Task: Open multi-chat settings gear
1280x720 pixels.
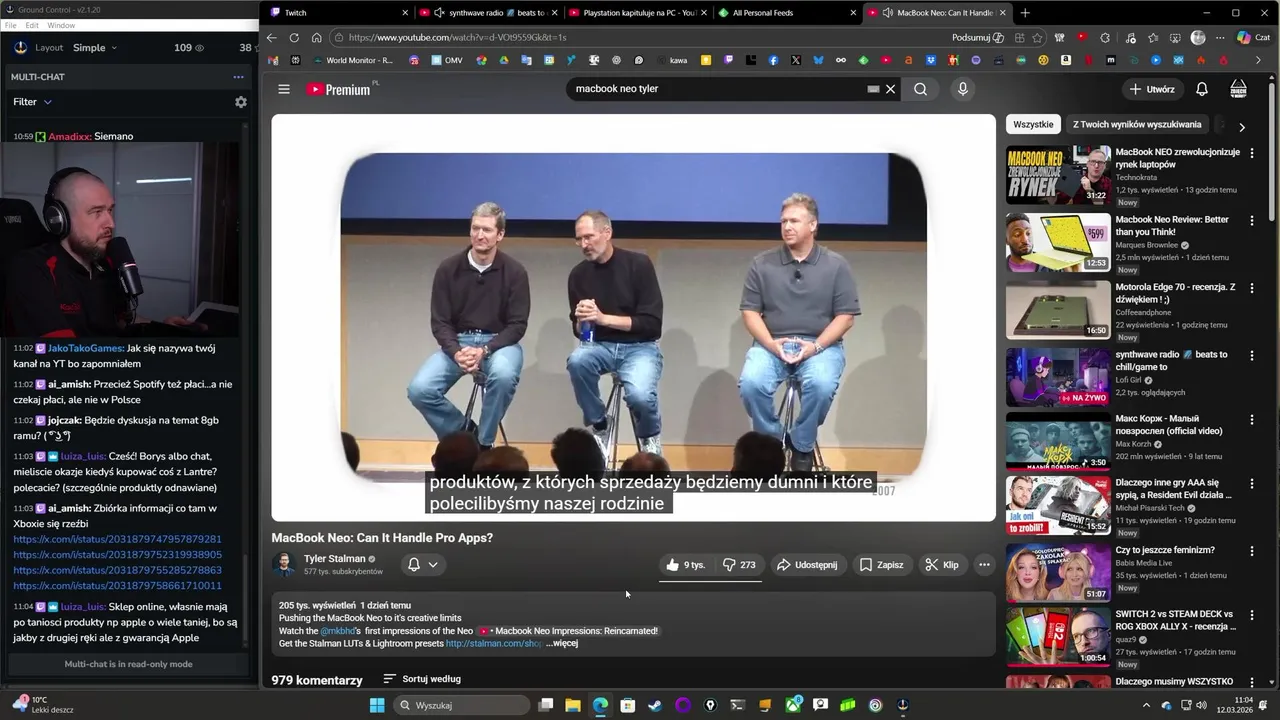Action: [x=240, y=102]
